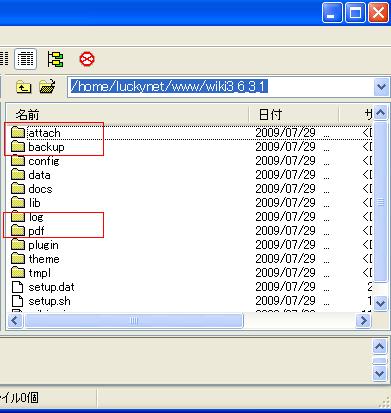Click the horizontal scrollbar right arrow
Screen dimensions: 391x413
click(363, 321)
